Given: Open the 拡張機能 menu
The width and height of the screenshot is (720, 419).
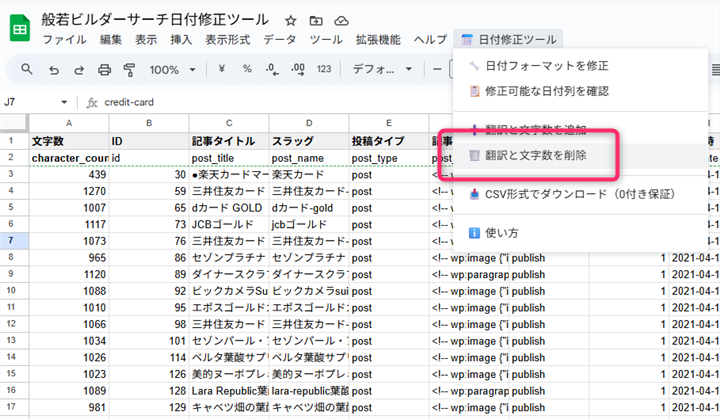Looking at the screenshot, I should coord(378,40).
